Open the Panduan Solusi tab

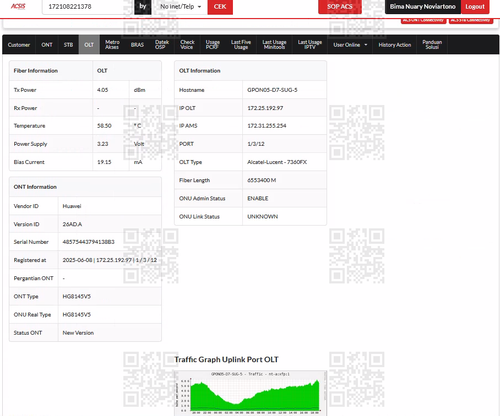pos(432,45)
